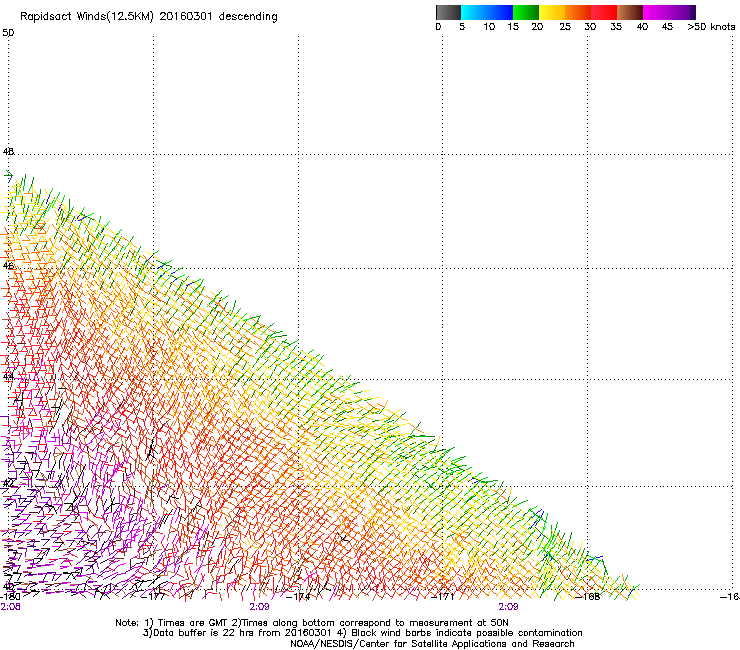The height and width of the screenshot is (650, 740).
Task: Click the '2:09' time label between -177 and -174
Action: pos(260,607)
